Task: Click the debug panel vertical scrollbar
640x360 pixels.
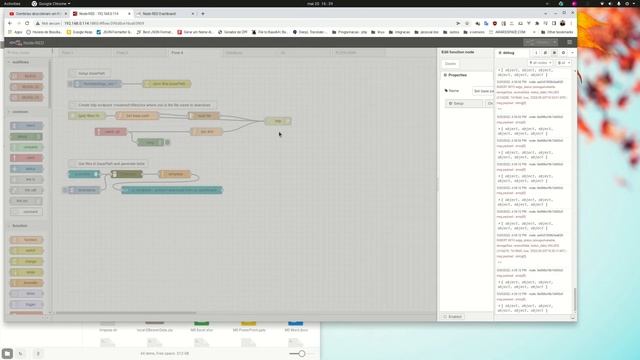Action: (x=575, y=300)
